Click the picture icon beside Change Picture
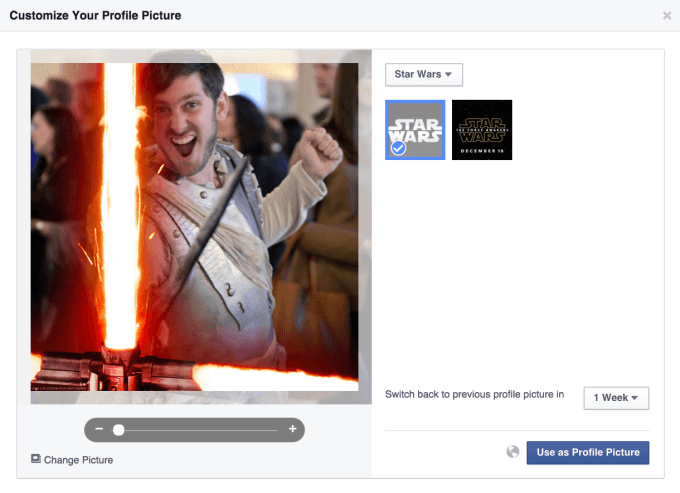Image resolution: width=680 pixels, height=493 pixels. point(36,459)
